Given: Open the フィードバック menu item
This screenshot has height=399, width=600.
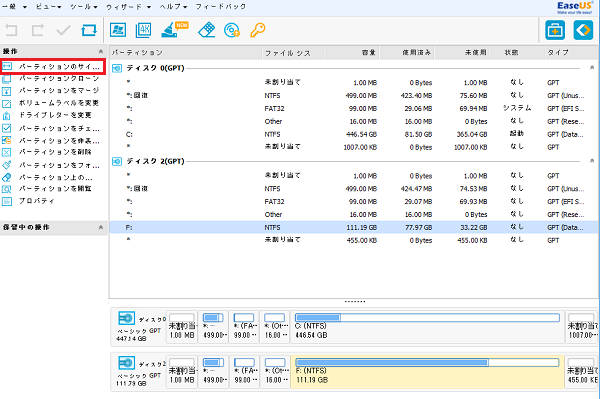Looking at the screenshot, I should pos(220,7).
